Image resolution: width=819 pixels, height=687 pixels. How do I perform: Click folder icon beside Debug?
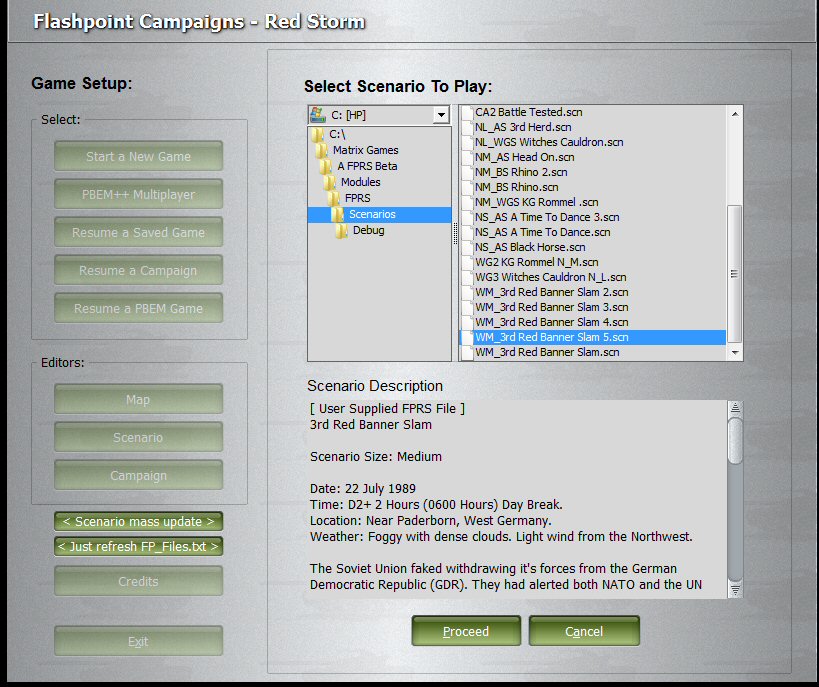click(342, 230)
